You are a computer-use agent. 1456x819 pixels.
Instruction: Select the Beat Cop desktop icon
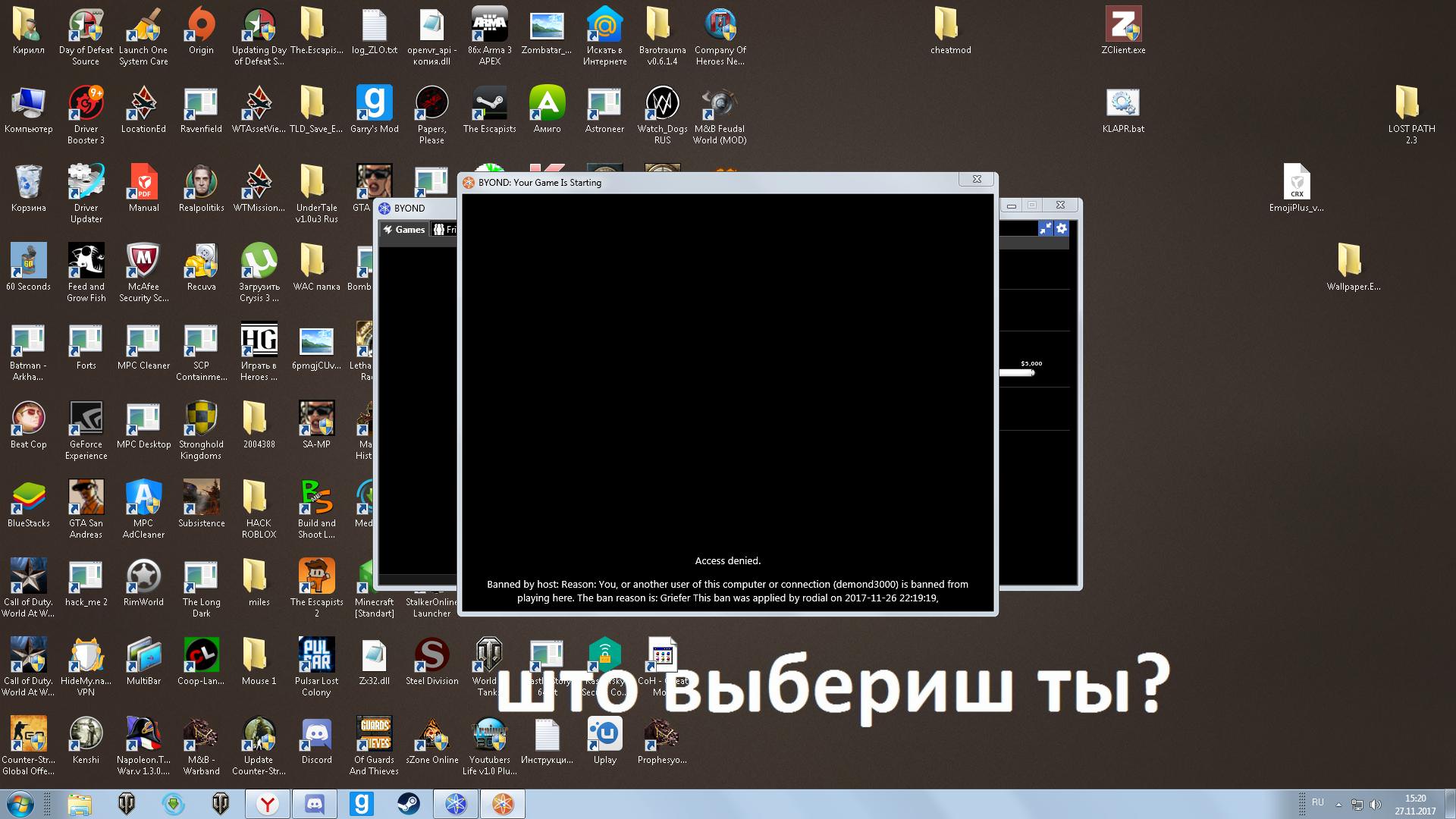click(28, 425)
